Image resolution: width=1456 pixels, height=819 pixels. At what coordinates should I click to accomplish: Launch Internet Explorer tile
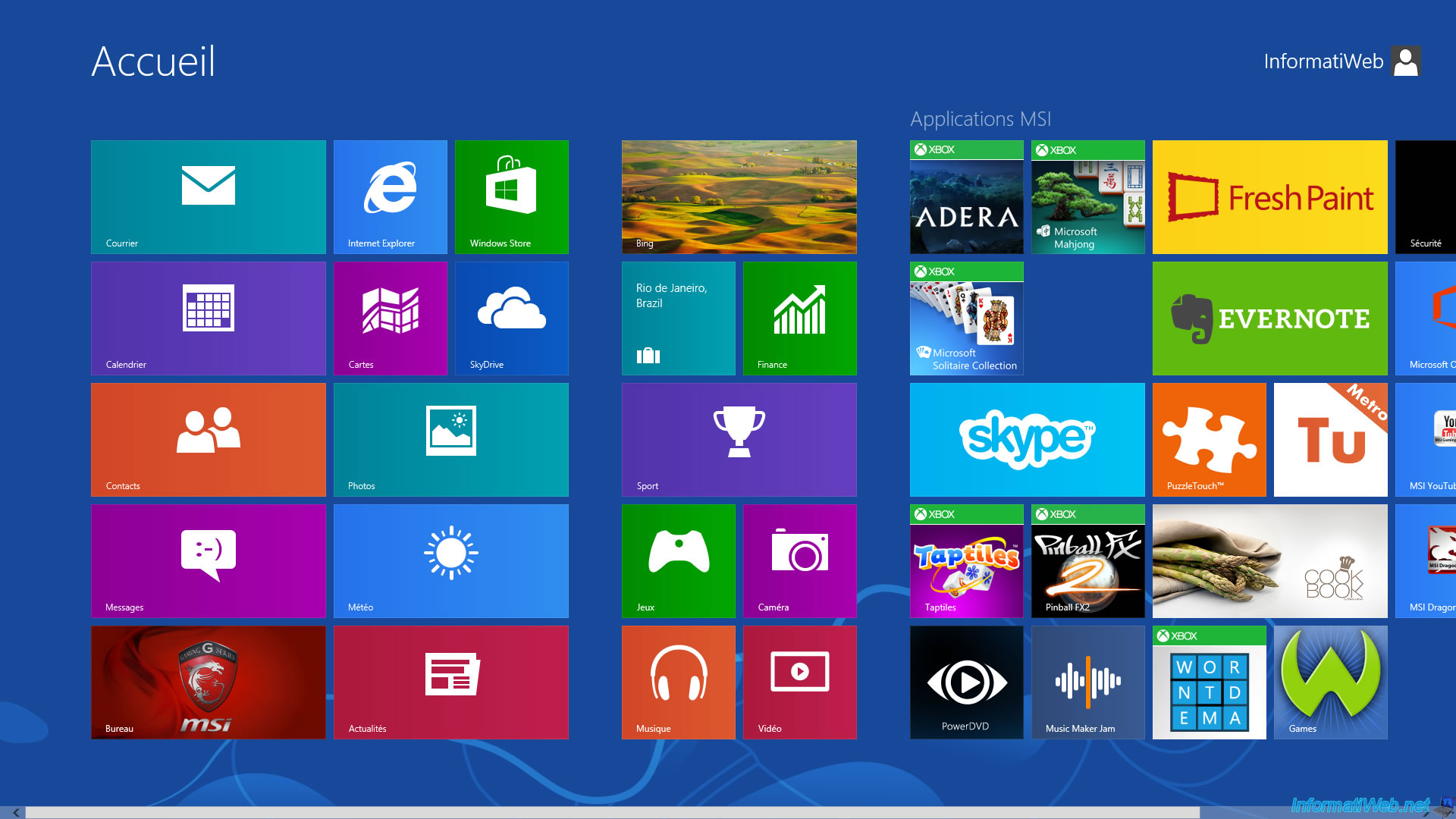click(x=391, y=197)
